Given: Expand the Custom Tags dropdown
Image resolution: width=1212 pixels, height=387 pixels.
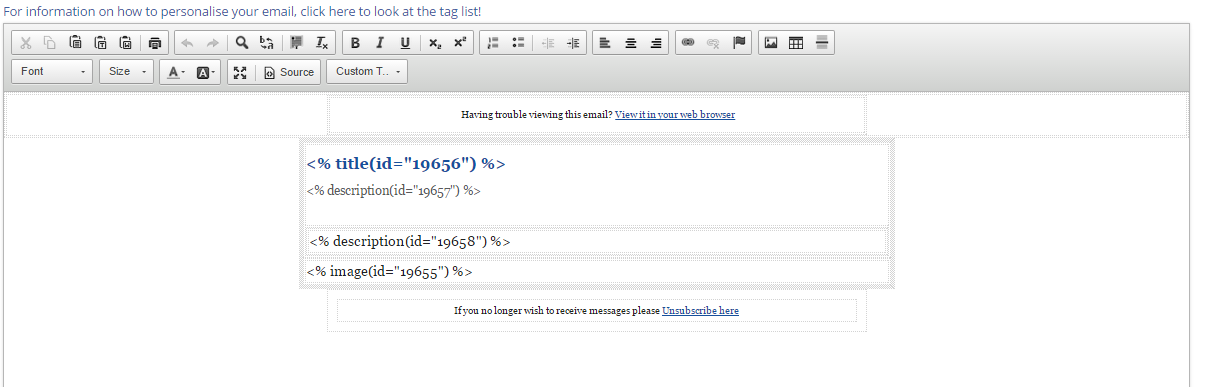Looking at the screenshot, I should coord(367,72).
